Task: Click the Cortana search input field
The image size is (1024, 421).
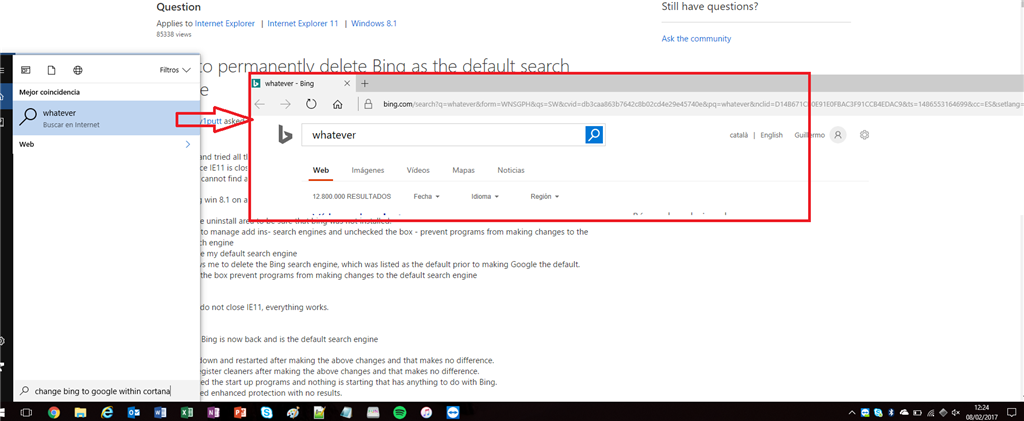Action: [x=108, y=391]
